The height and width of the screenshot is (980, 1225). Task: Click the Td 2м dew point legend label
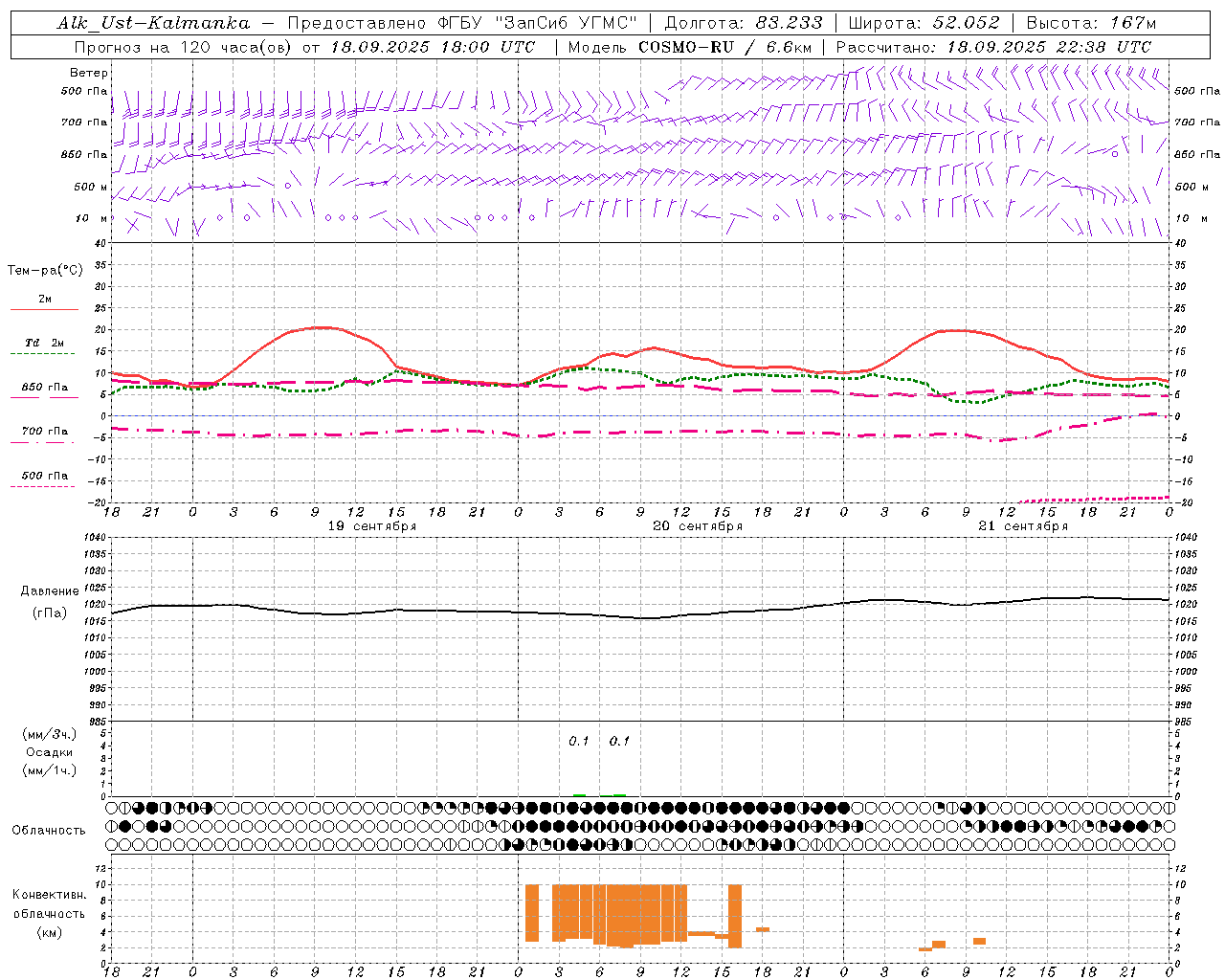pos(45,343)
